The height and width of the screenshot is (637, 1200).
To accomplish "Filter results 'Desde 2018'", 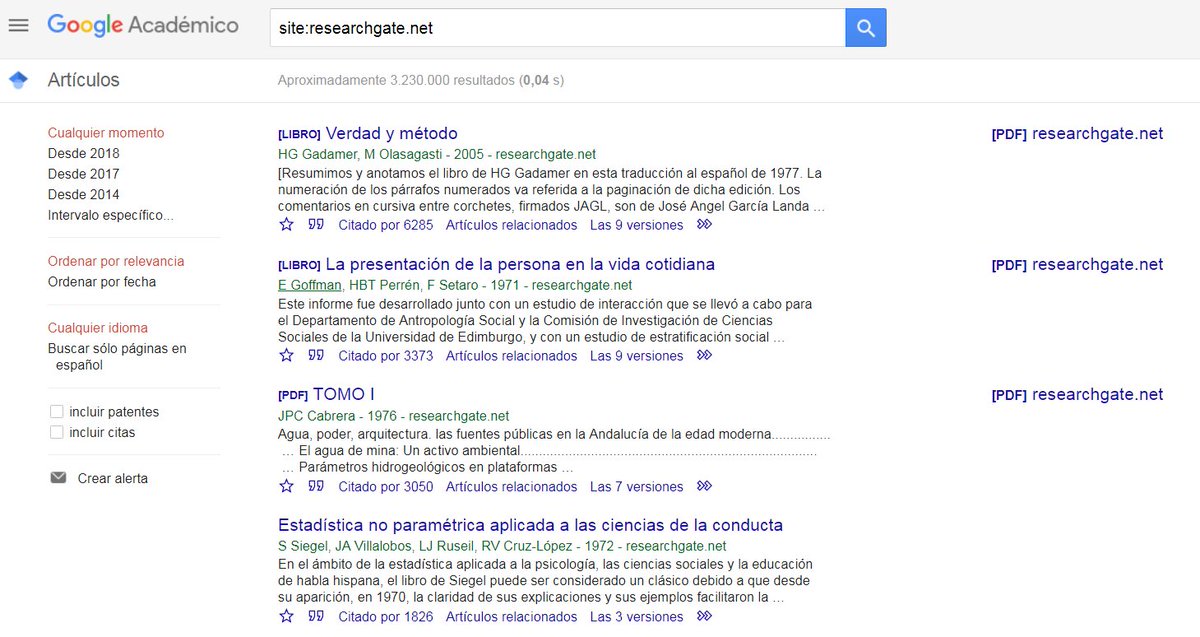I will coord(84,154).
